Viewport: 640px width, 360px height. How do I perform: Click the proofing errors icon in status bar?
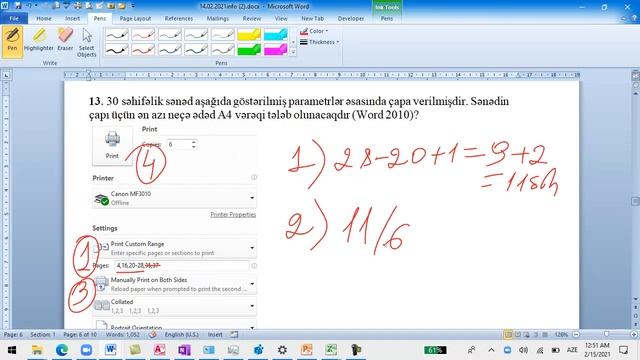153,335
